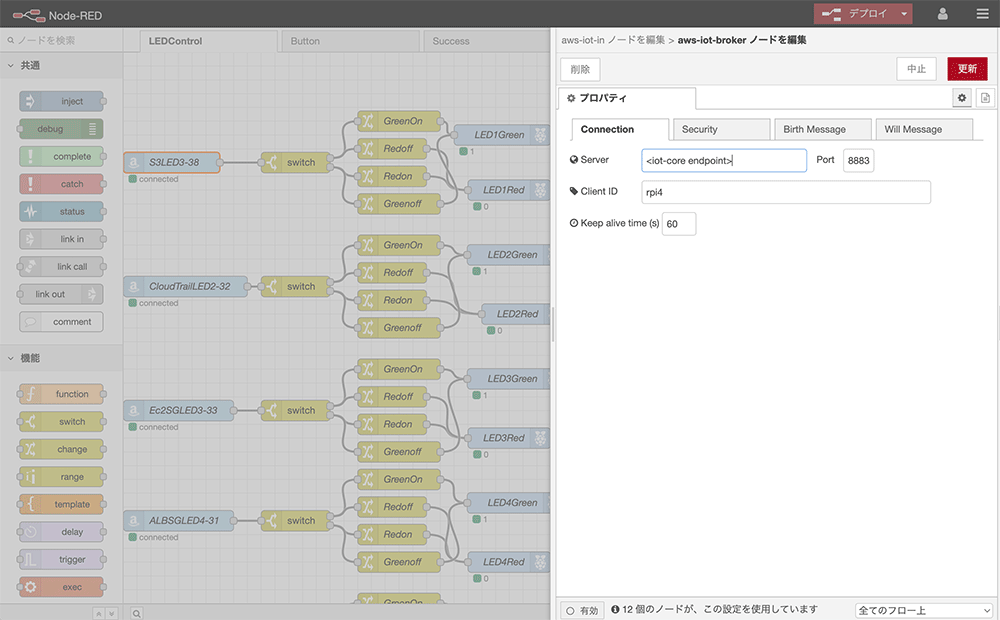
Task: Select the link call palette node
Action: 61,267
